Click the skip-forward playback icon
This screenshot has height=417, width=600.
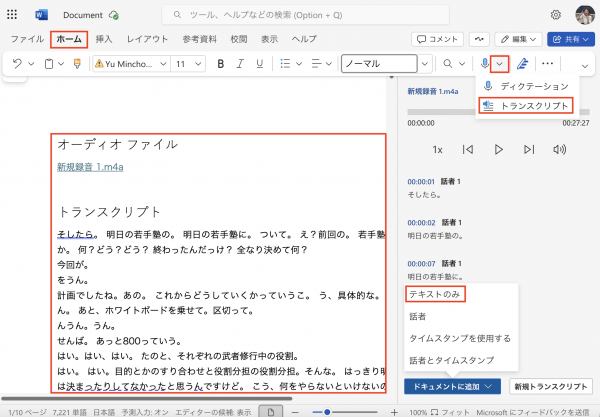tap(529, 149)
